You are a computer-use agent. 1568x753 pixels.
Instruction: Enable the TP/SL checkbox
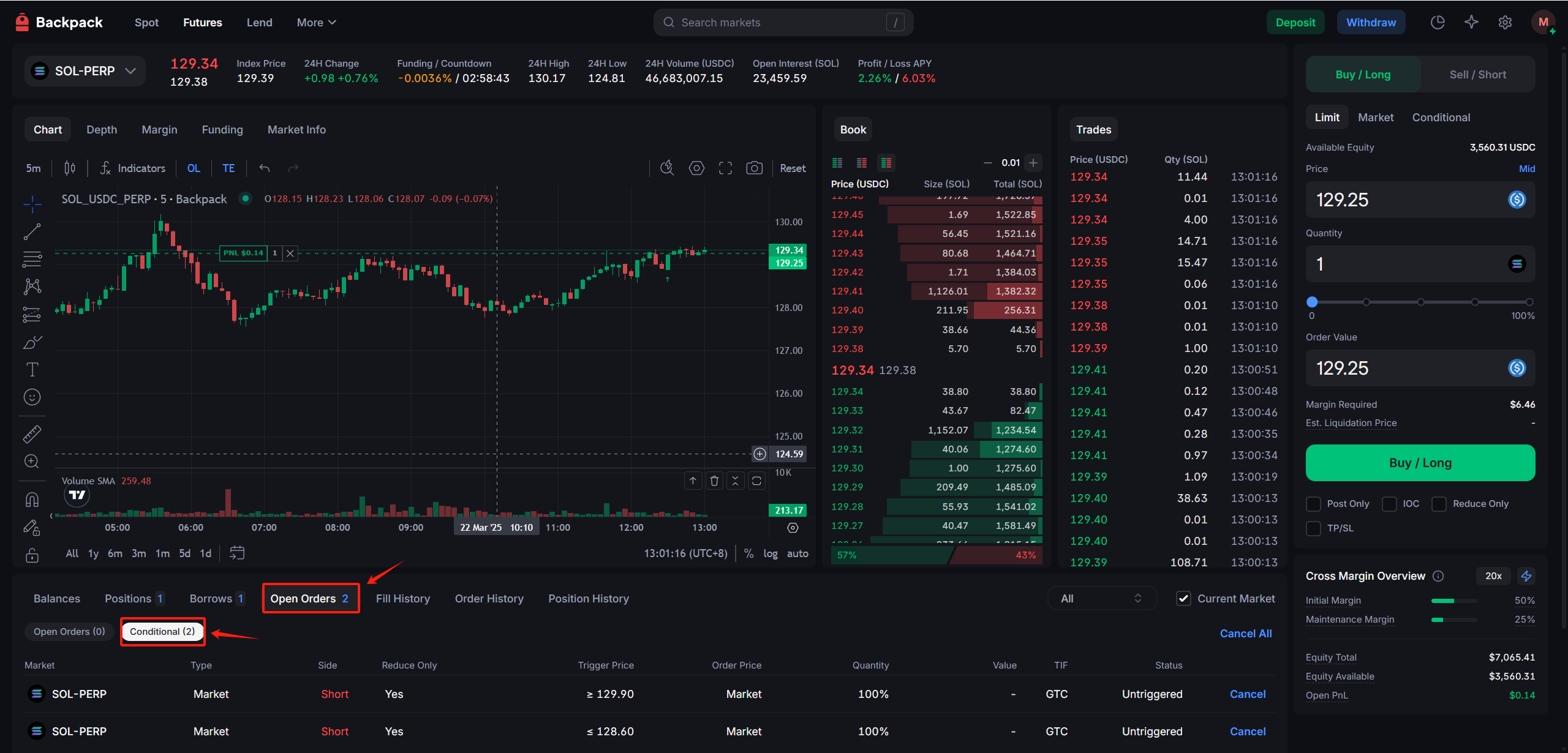click(1313, 528)
